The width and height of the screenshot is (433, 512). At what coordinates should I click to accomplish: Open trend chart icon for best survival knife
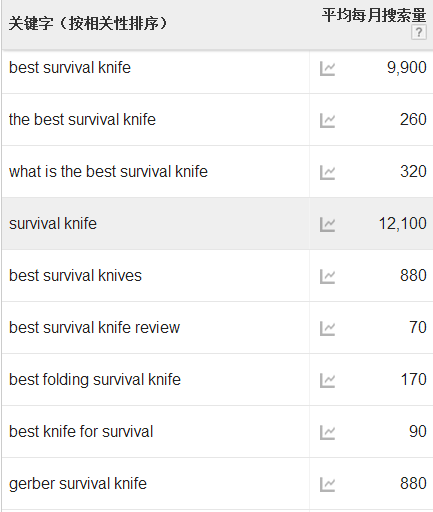tap(327, 68)
